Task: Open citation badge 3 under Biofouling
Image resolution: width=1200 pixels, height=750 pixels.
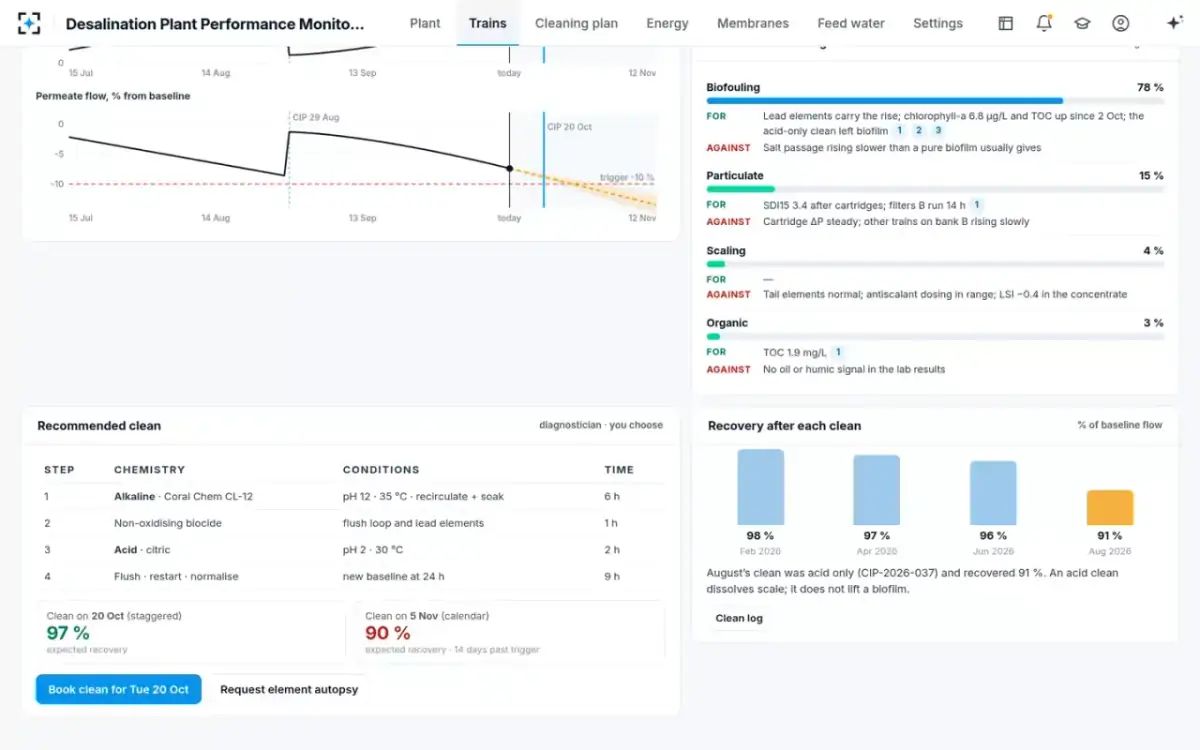Action: [x=938, y=131]
